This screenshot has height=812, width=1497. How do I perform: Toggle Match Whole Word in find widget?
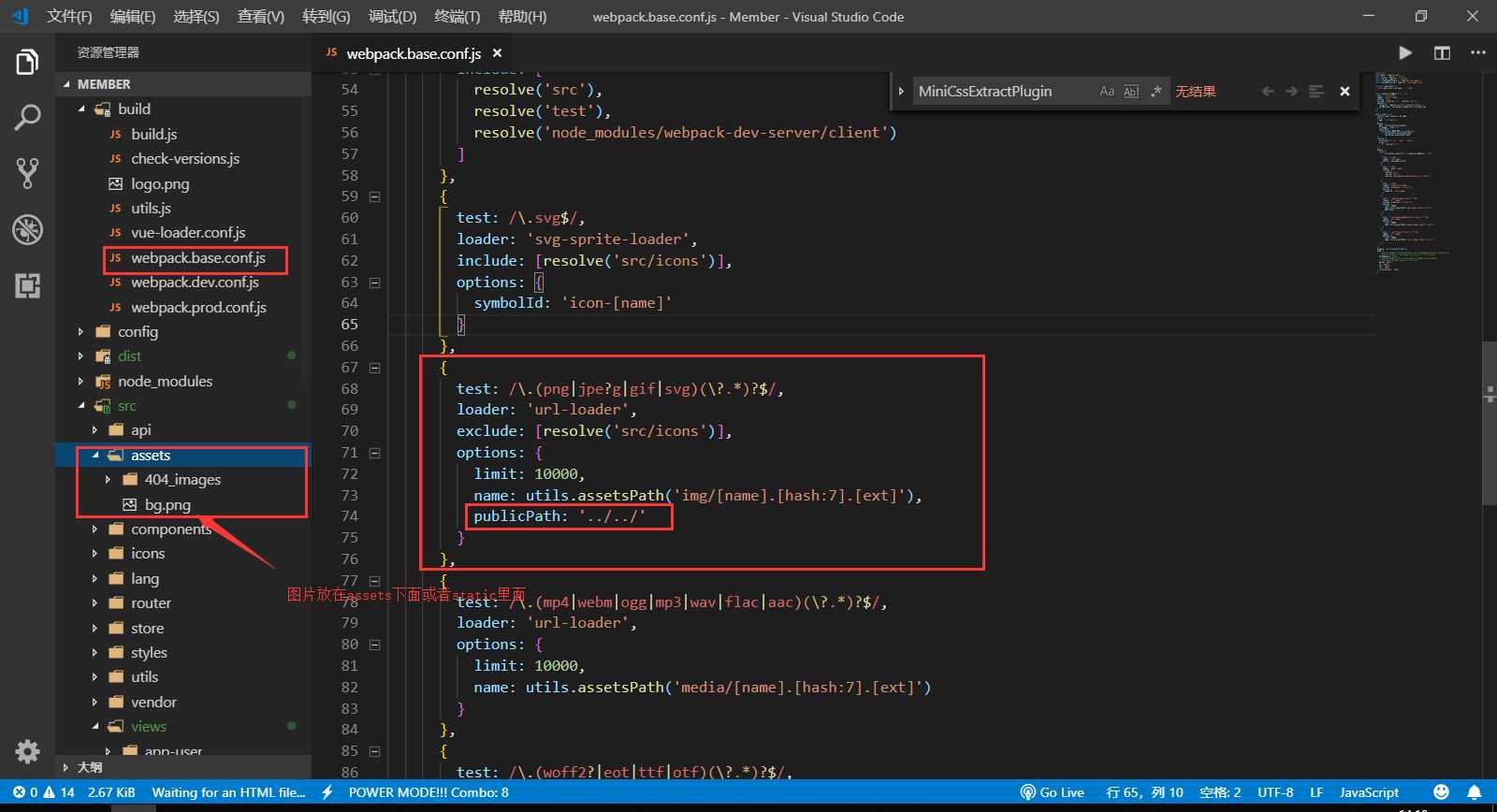point(1131,92)
